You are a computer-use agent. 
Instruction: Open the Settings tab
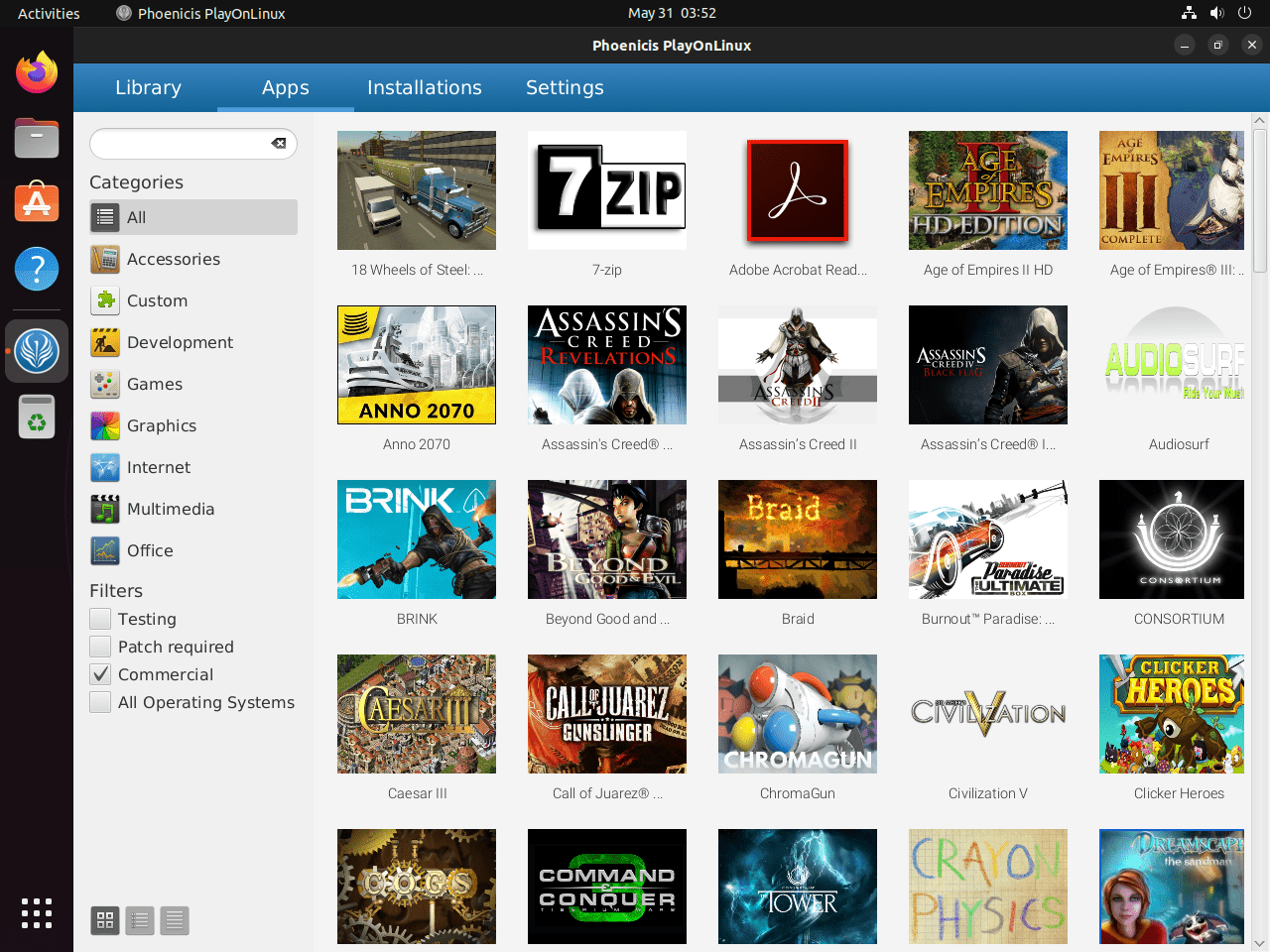click(x=565, y=87)
